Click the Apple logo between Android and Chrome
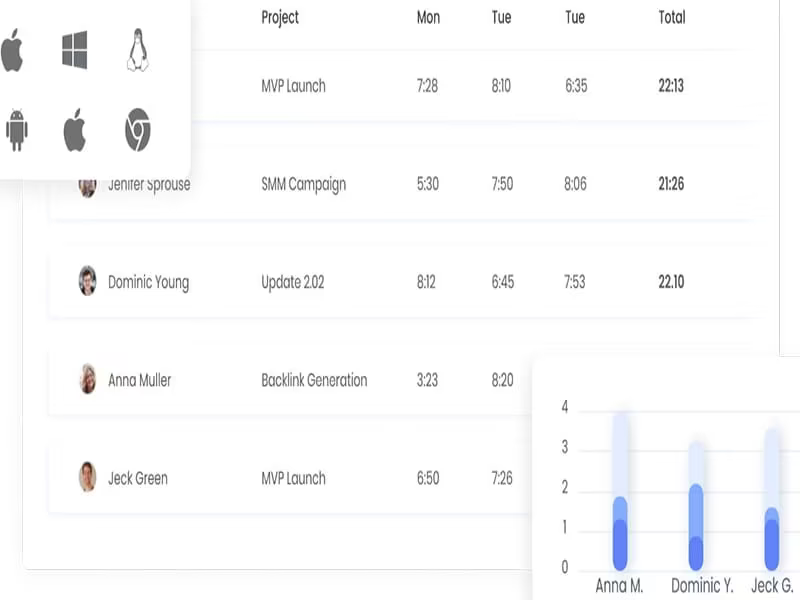Viewport: 800px width, 600px height. [x=74, y=130]
